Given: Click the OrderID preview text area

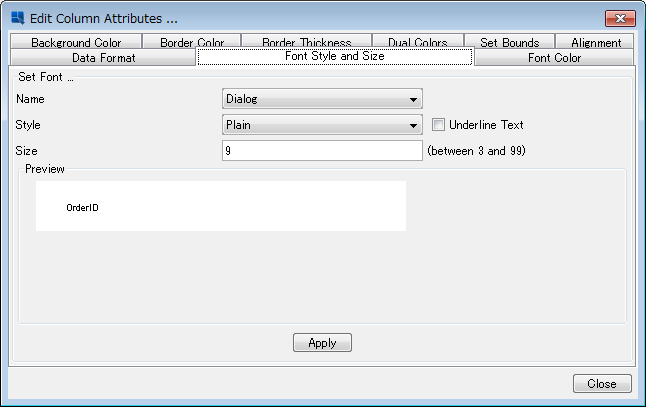Looking at the screenshot, I should tap(221, 206).
